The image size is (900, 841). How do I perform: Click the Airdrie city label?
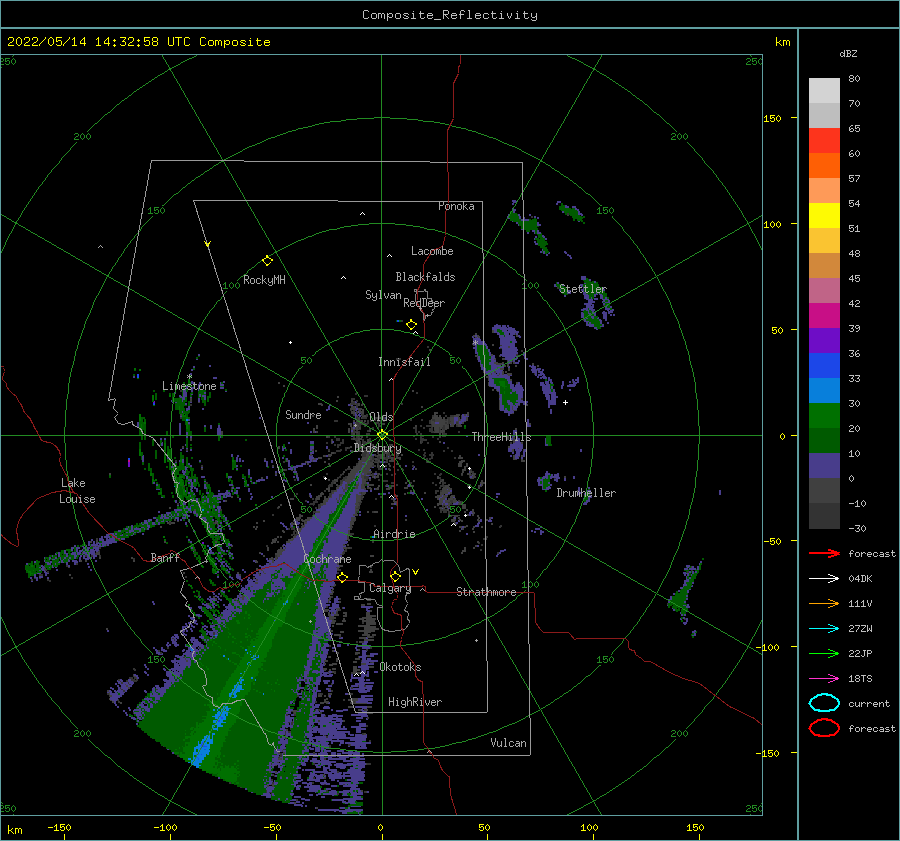[394, 534]
